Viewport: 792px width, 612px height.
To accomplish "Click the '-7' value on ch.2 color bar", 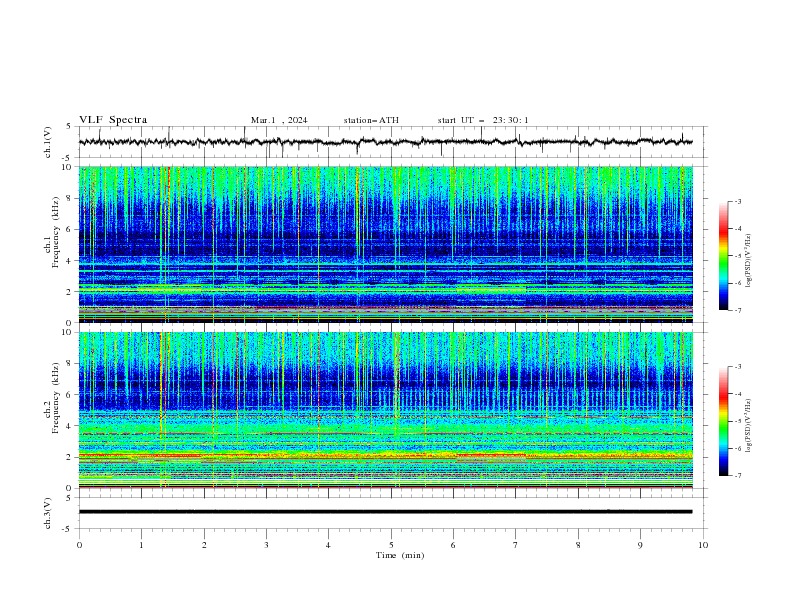I will [x=738, y=475].
